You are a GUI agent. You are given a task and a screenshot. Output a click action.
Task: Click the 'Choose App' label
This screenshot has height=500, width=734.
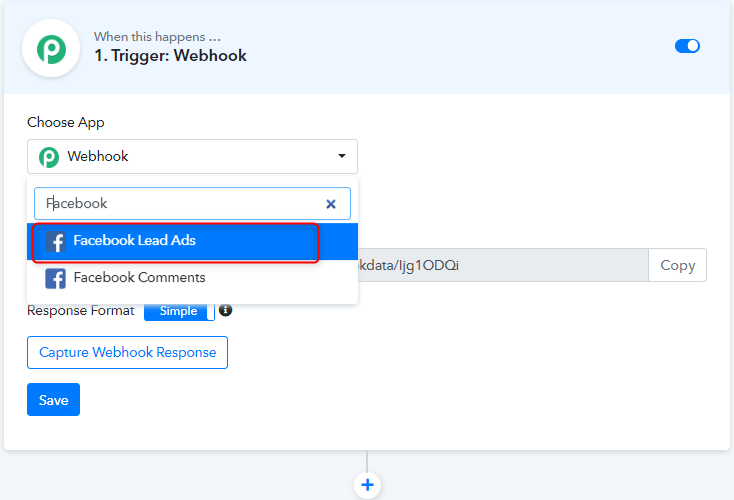66,123
